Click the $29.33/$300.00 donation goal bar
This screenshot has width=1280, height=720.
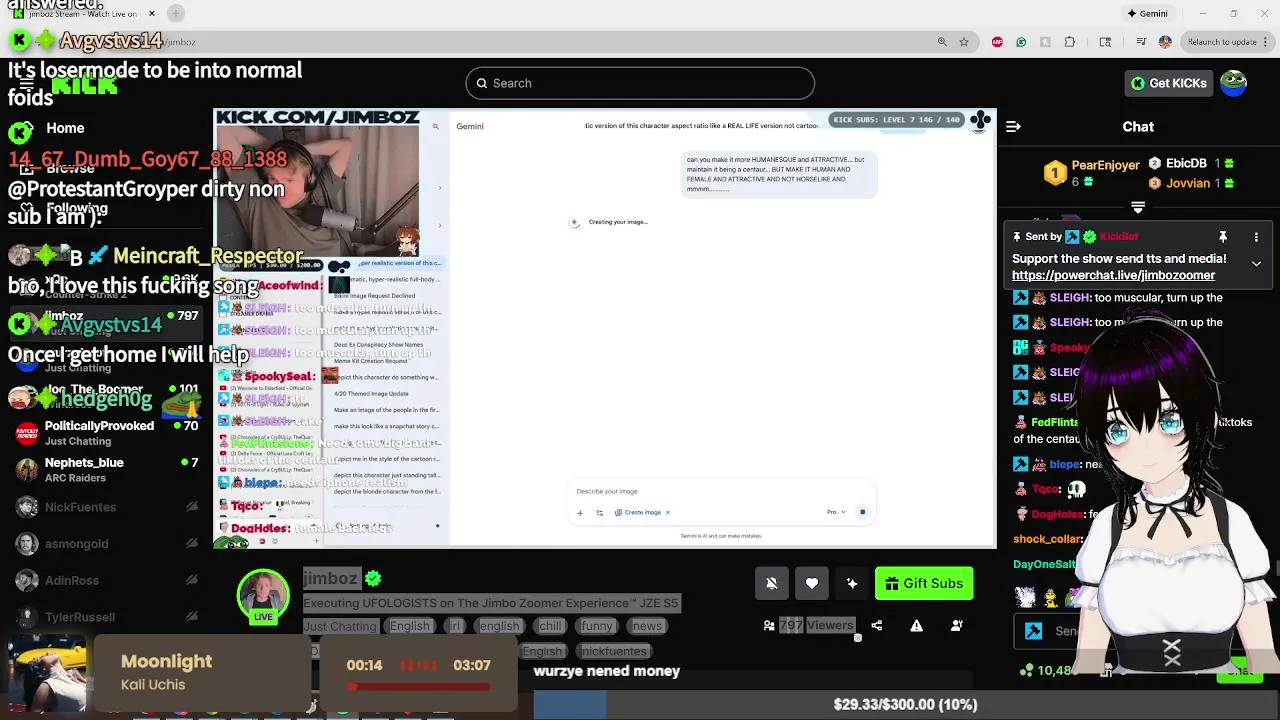905,704
